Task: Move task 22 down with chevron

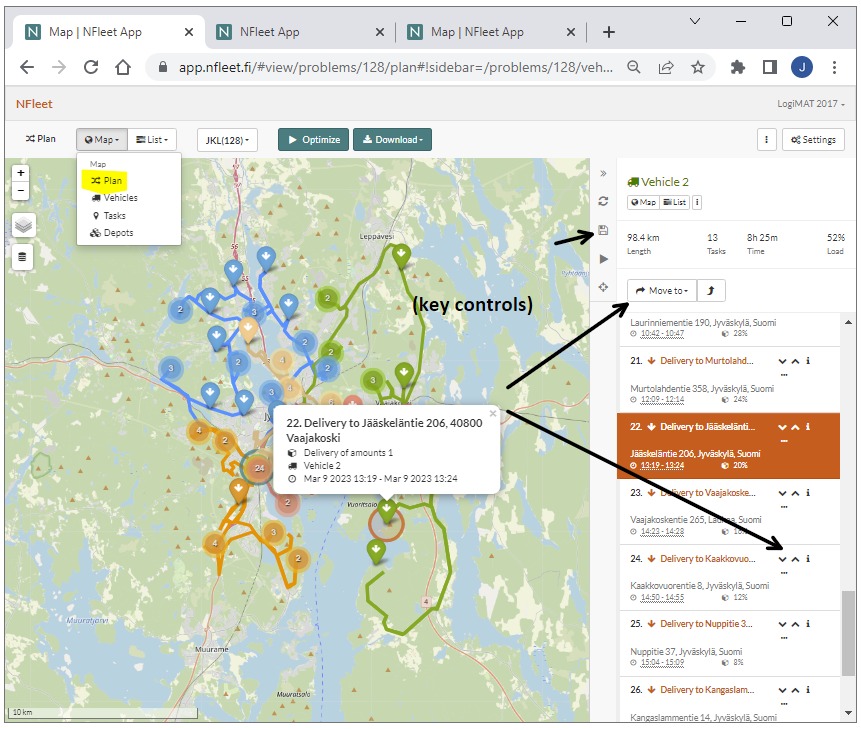Action: pos(782,427)
